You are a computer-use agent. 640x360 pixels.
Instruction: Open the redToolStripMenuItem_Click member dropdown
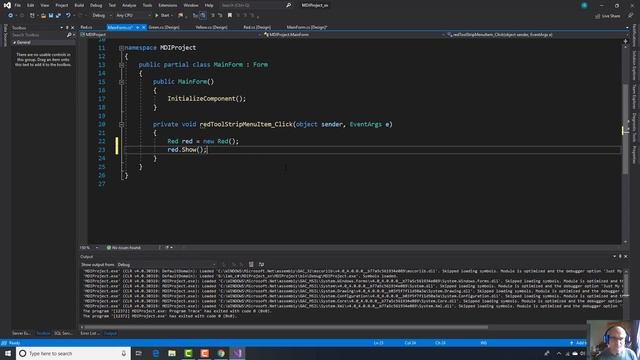click(x=536, y=35)
